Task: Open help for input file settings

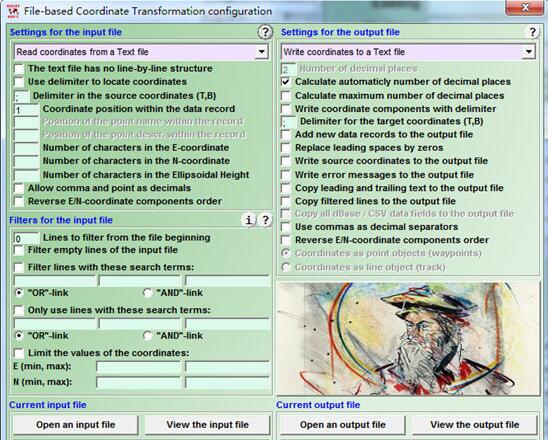Action: pos(265,32)
